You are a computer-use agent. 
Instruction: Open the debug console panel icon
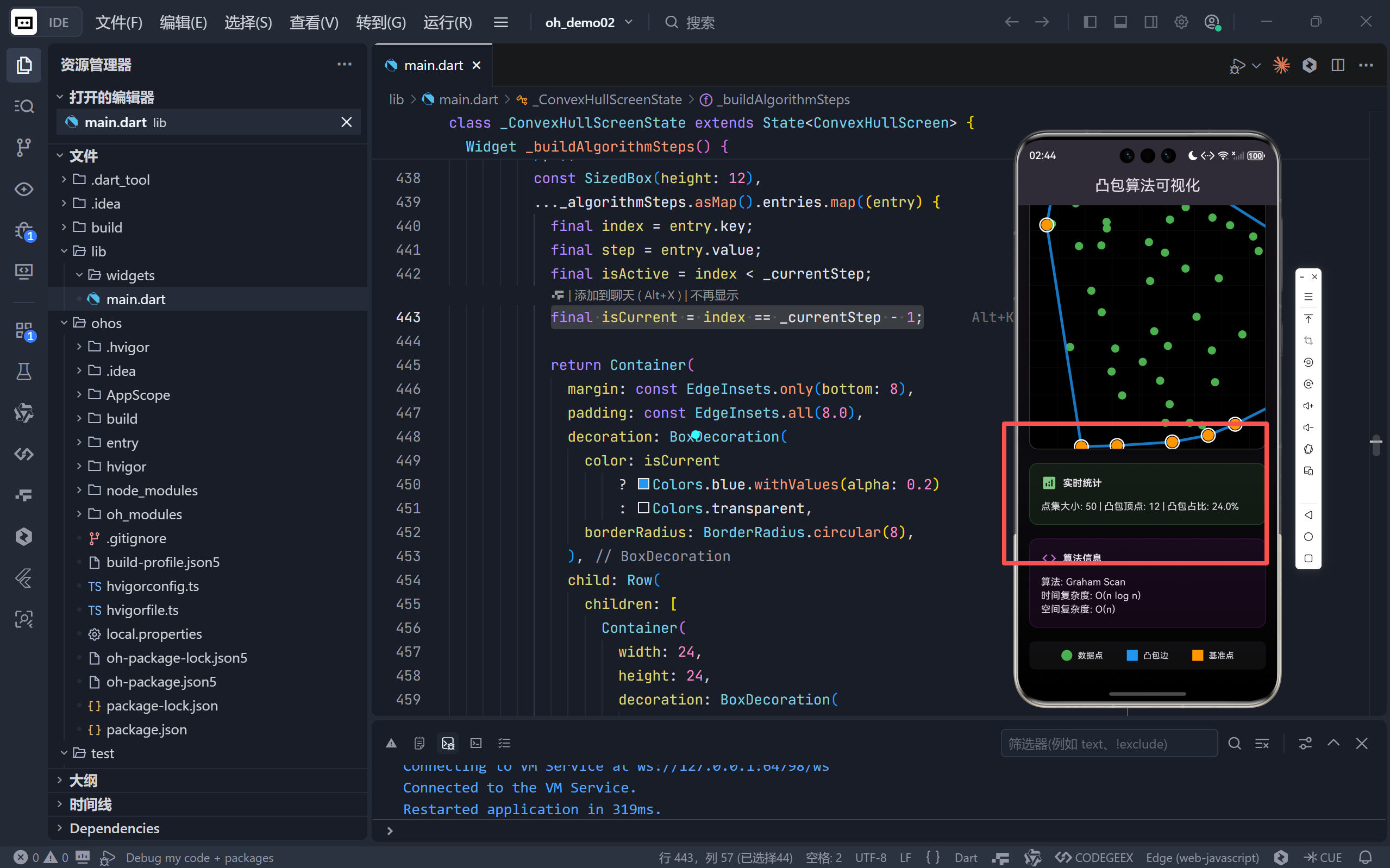[x=448, y=744]
